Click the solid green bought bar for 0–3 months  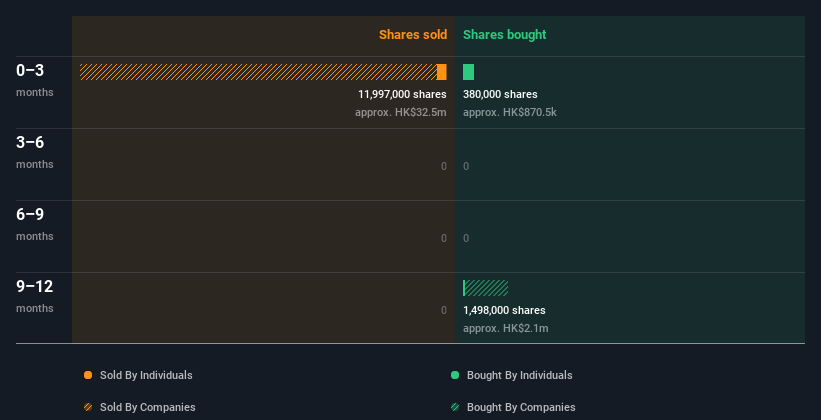click(x=468, y=72)
